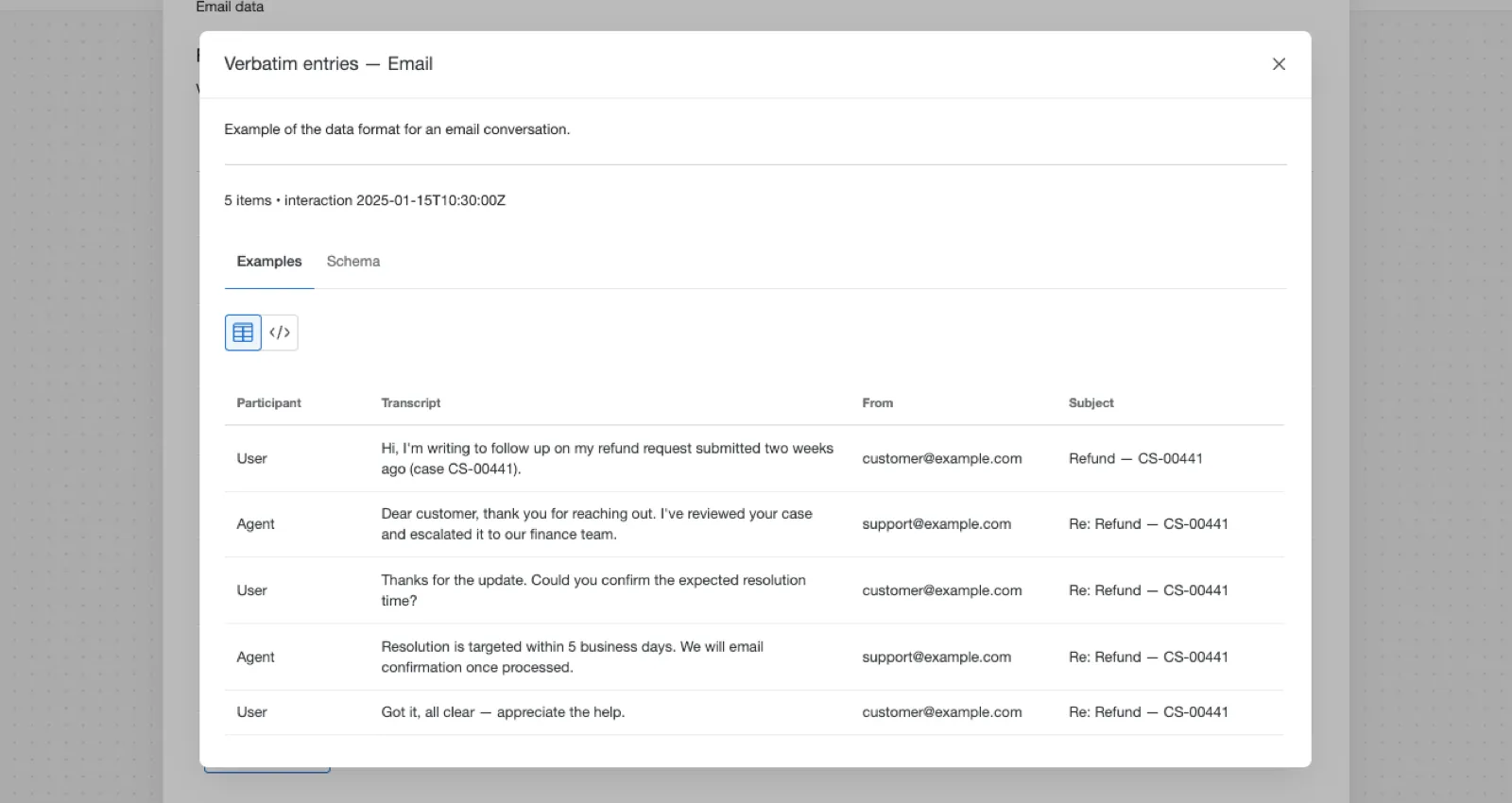Click the User cell in the "Got it" row
This screenshot has width=1512, height=803.
point(251,712)
